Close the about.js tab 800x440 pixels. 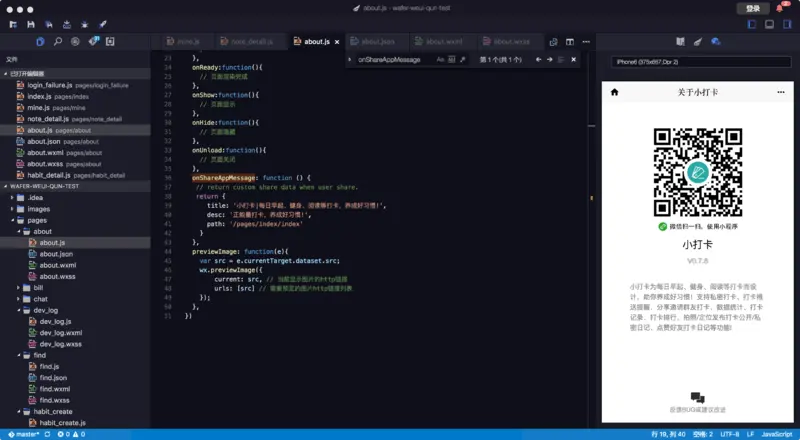pyautogui.click(x=337, y=42)
